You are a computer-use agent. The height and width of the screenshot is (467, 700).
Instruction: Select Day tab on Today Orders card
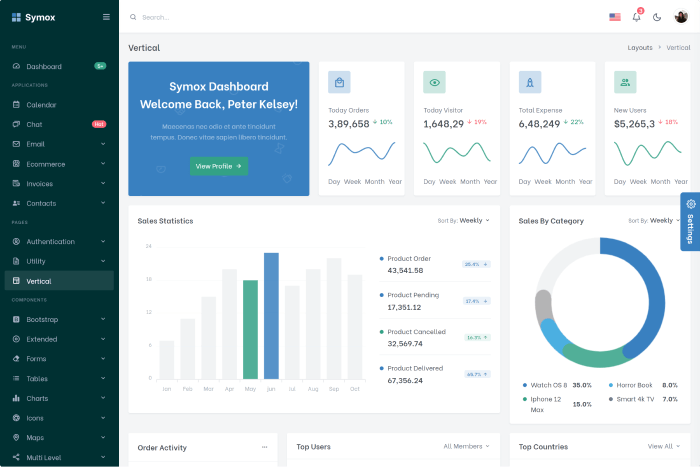[x=334, y=182]
